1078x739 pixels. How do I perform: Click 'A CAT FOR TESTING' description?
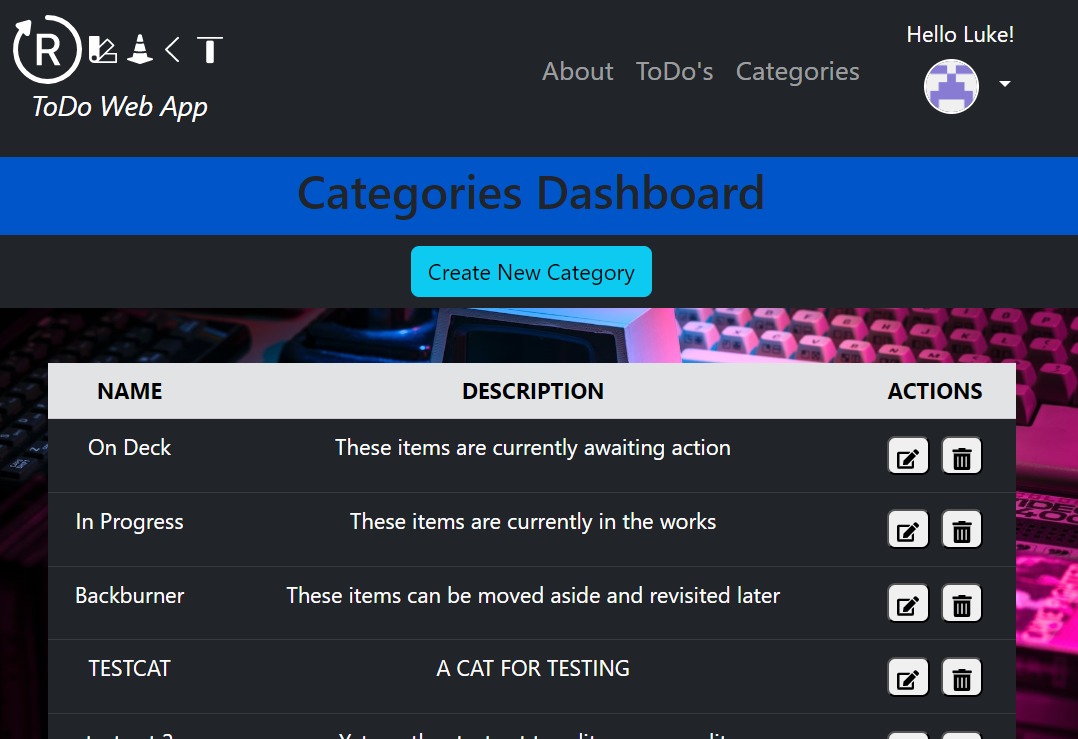(x=533, y=668)
